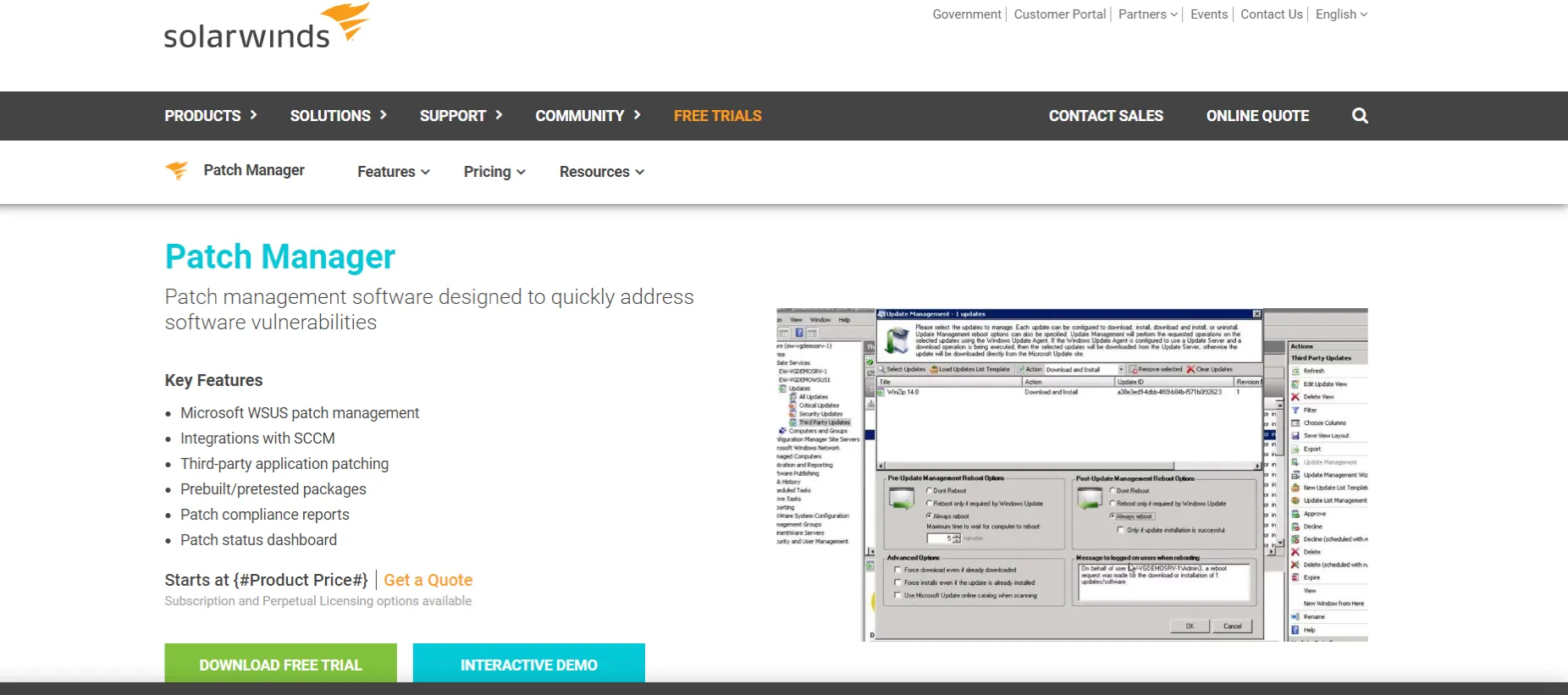This screenshot has width=1568, height=695.
Task: Click Save View Layout icon in screenshot
Action: (1295, 436)
